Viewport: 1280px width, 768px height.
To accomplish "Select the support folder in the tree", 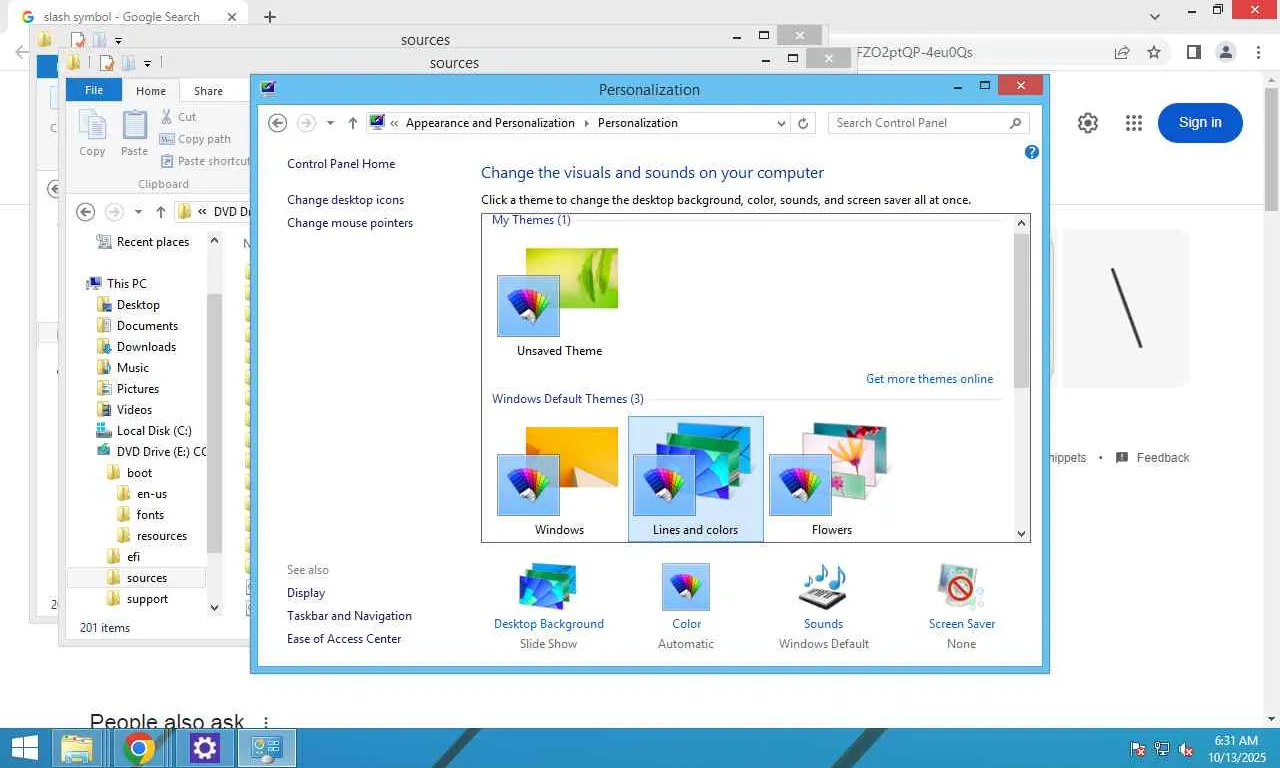I will [147, 599].
